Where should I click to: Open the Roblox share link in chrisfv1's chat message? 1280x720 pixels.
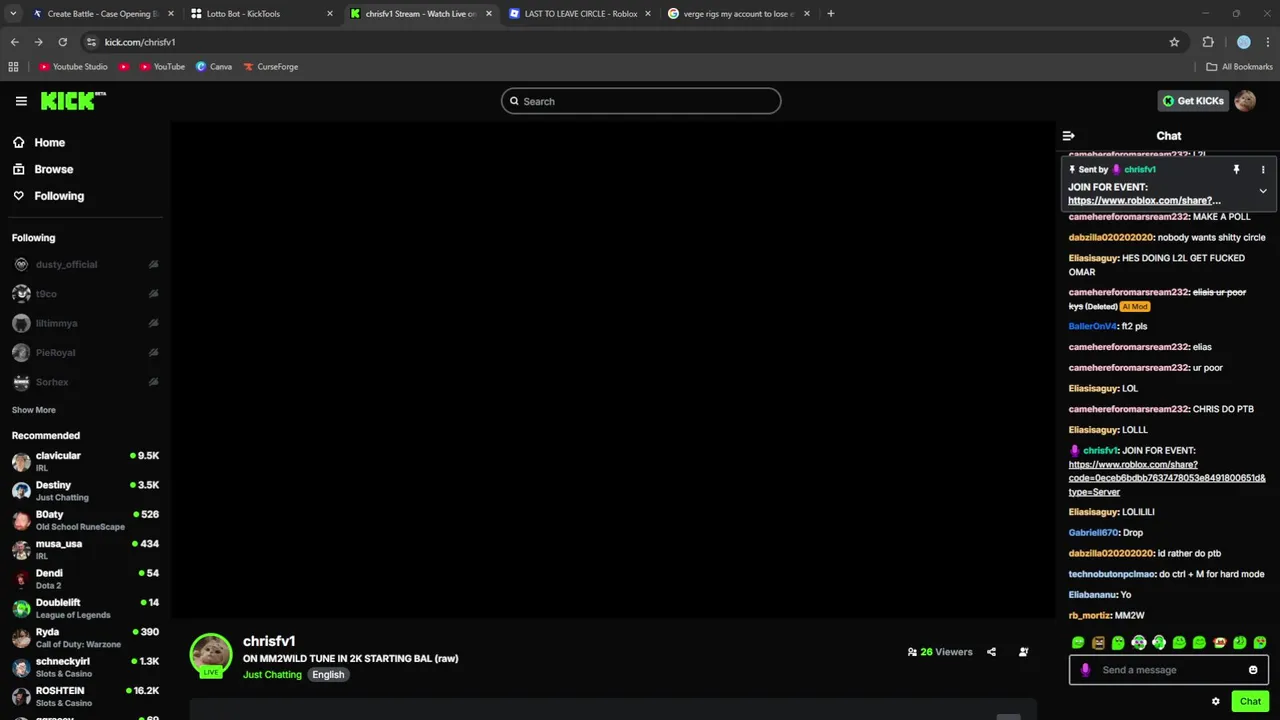click(1167, 478)
